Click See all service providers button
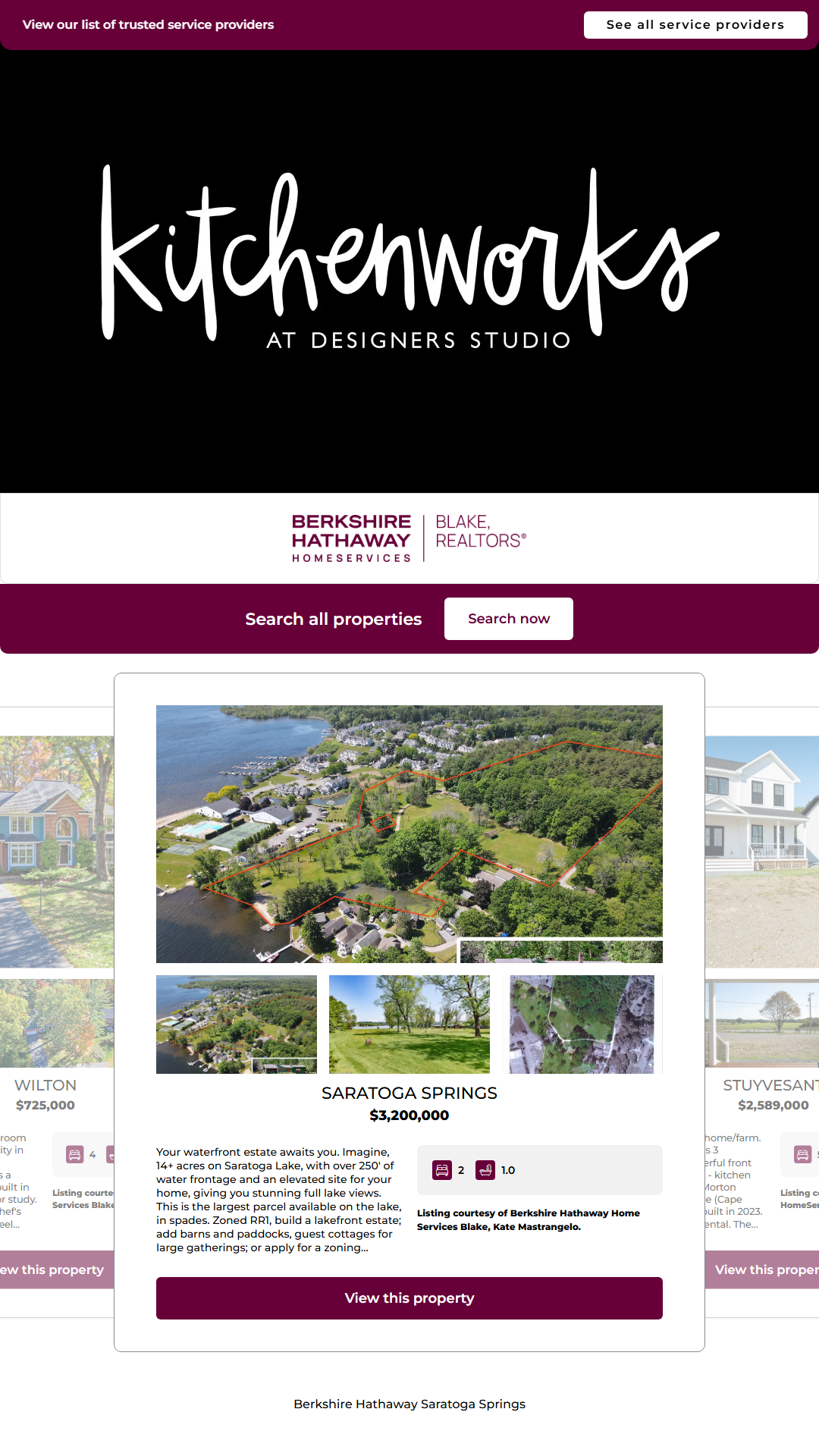 point(695,24)
